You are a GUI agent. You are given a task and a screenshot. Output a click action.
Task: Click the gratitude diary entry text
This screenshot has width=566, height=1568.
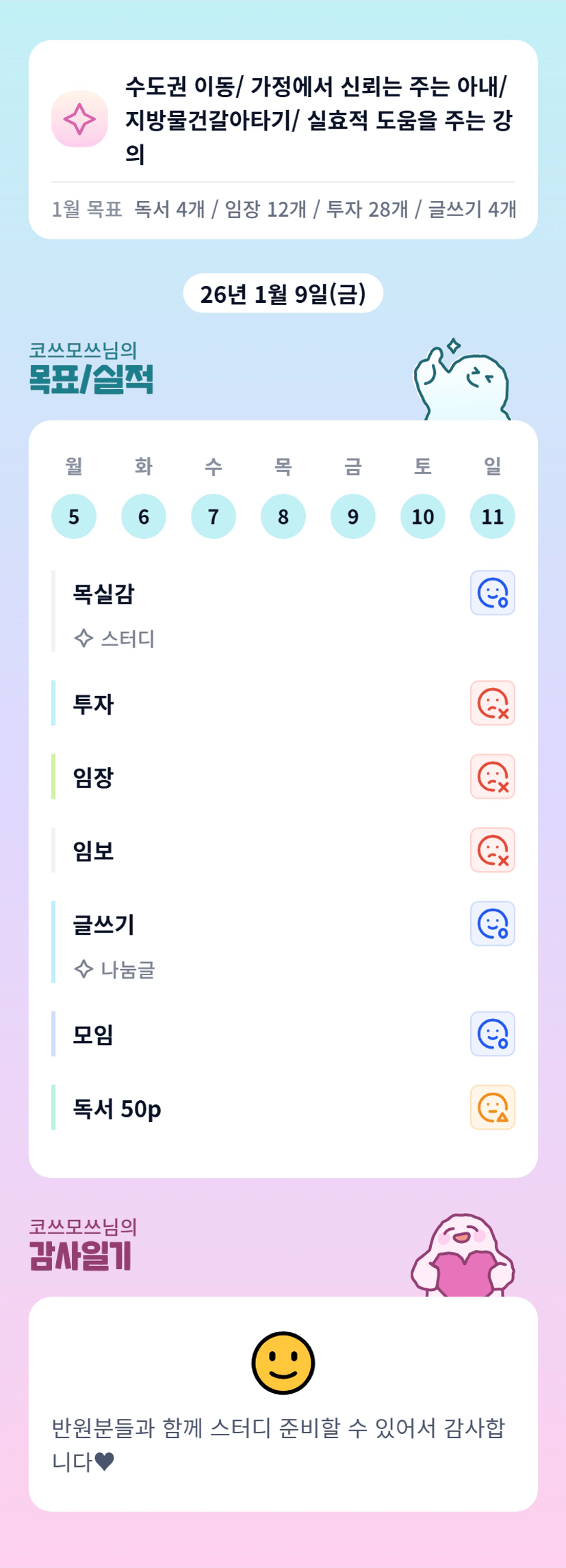(x=279, y=1444)
